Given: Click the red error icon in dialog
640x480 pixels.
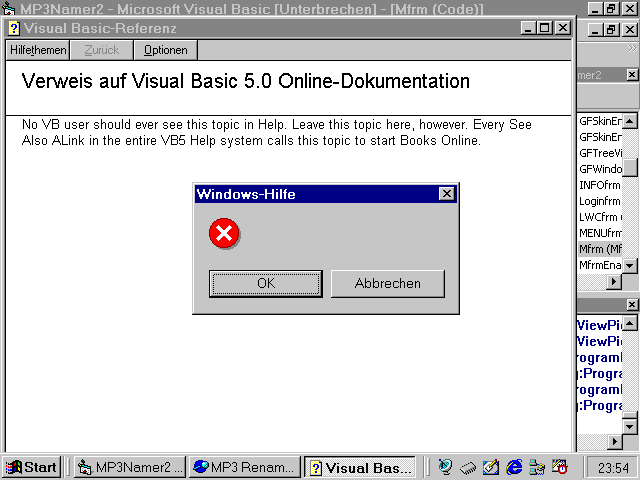Looking at the screenshot, I should (224, 234).
